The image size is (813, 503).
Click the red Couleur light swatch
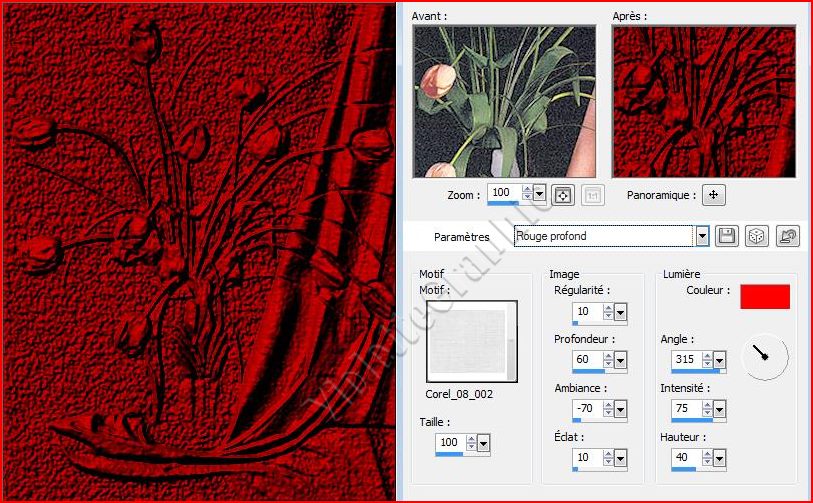(764, 296)
